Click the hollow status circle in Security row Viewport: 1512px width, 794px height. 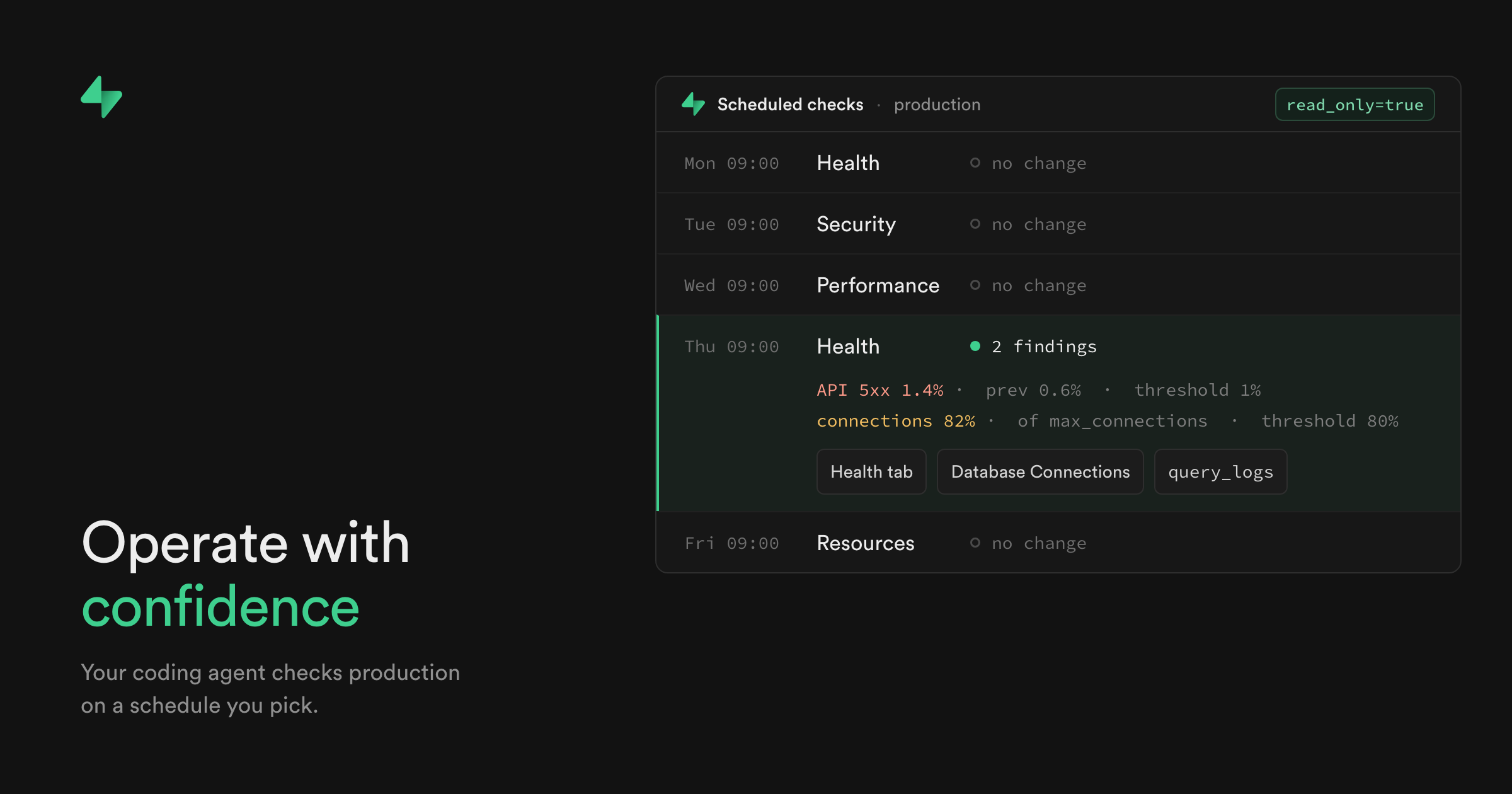pyautogui.click(x=975, y=224)
